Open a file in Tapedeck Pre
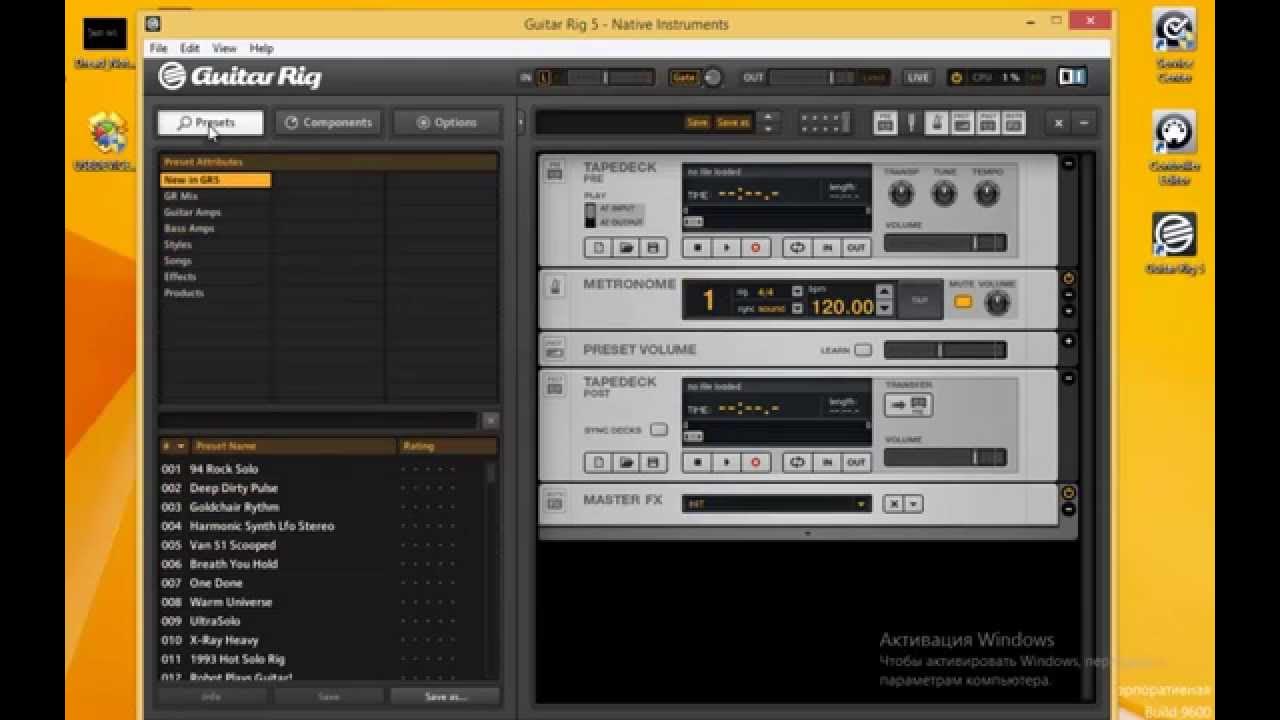The width and height of the screenshot is (1280, 720). 626,247
